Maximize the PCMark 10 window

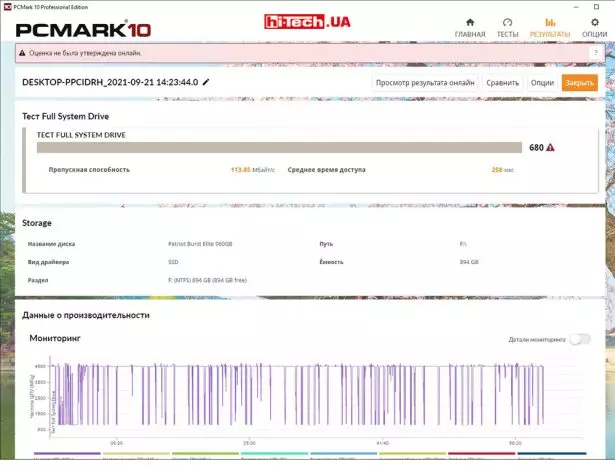pos(596,7)
